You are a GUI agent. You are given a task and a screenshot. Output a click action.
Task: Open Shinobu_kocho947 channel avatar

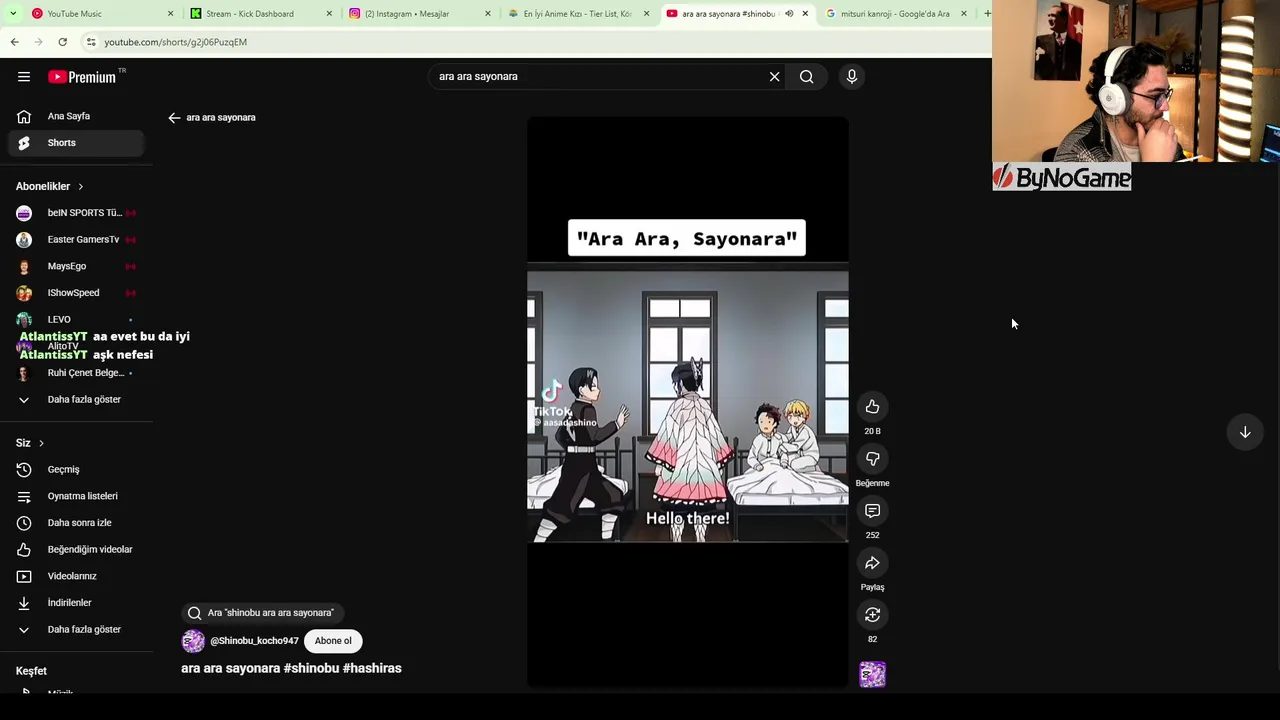point(193,641)
